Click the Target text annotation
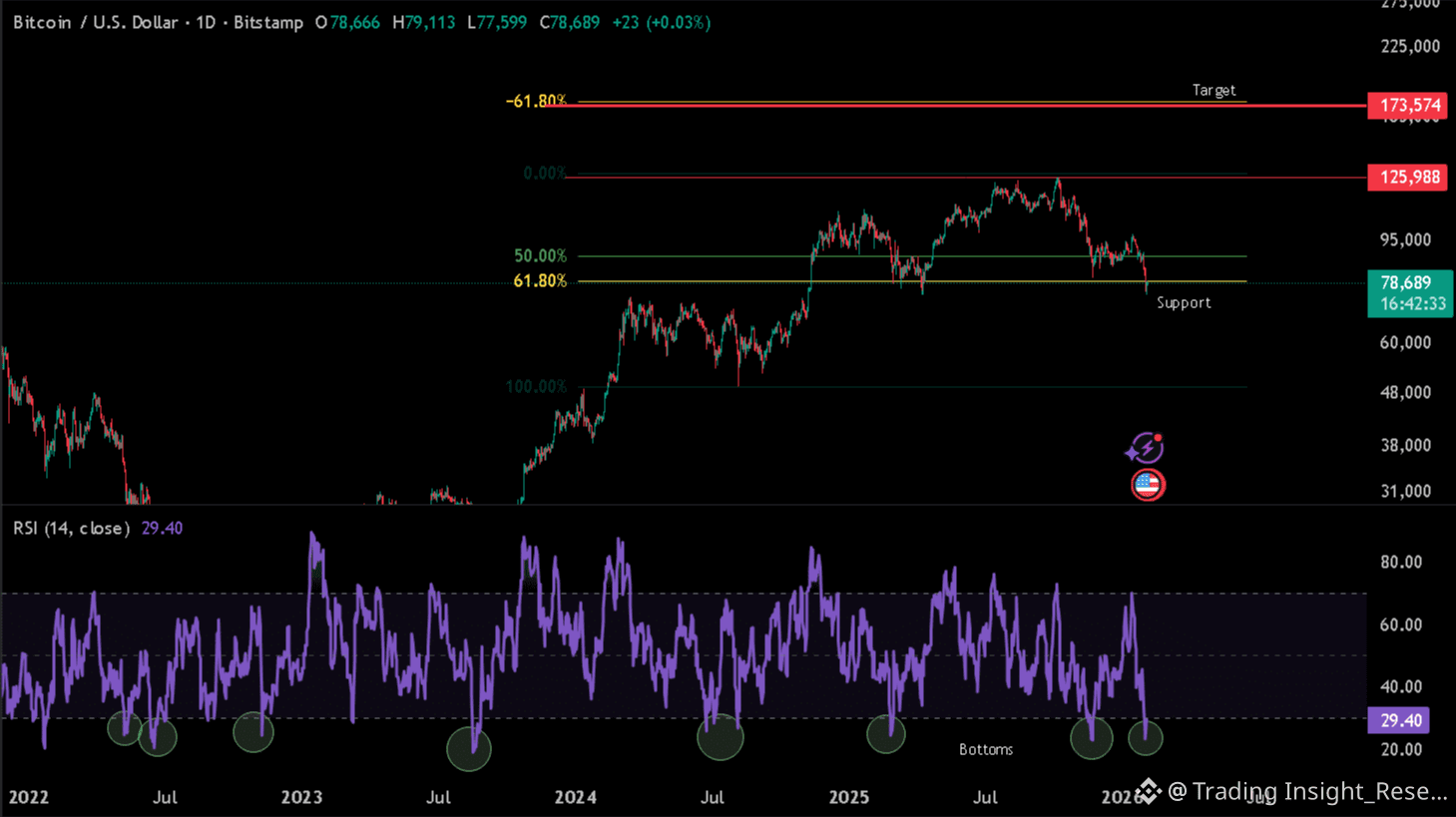 pos(1213,90)
